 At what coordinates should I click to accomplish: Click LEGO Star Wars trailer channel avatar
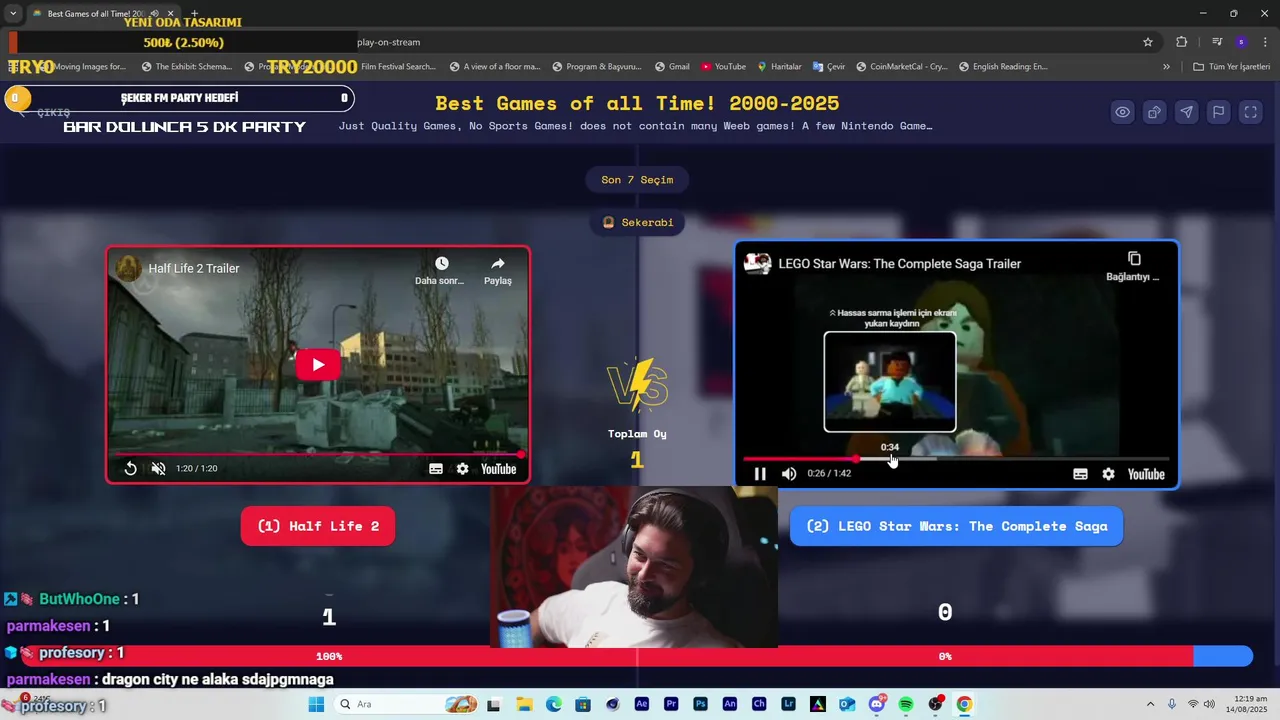point(758,264)
